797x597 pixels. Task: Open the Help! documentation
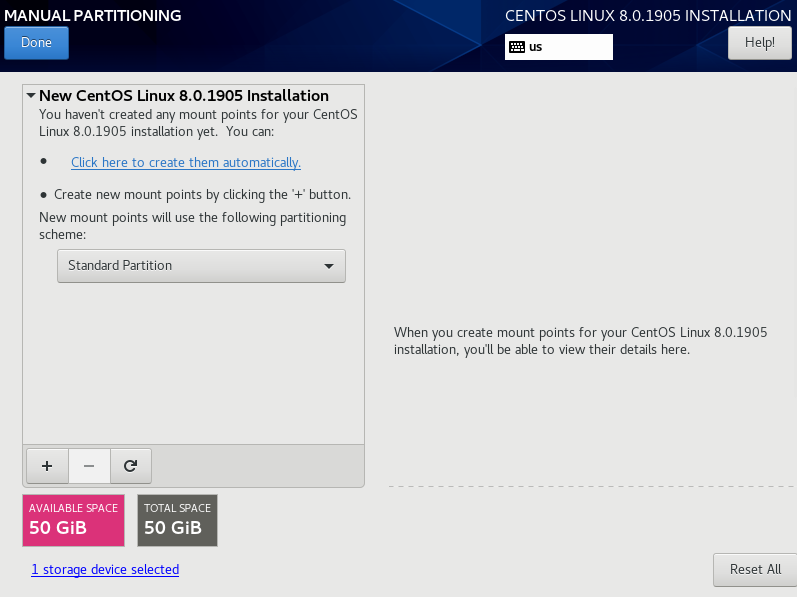759,43
